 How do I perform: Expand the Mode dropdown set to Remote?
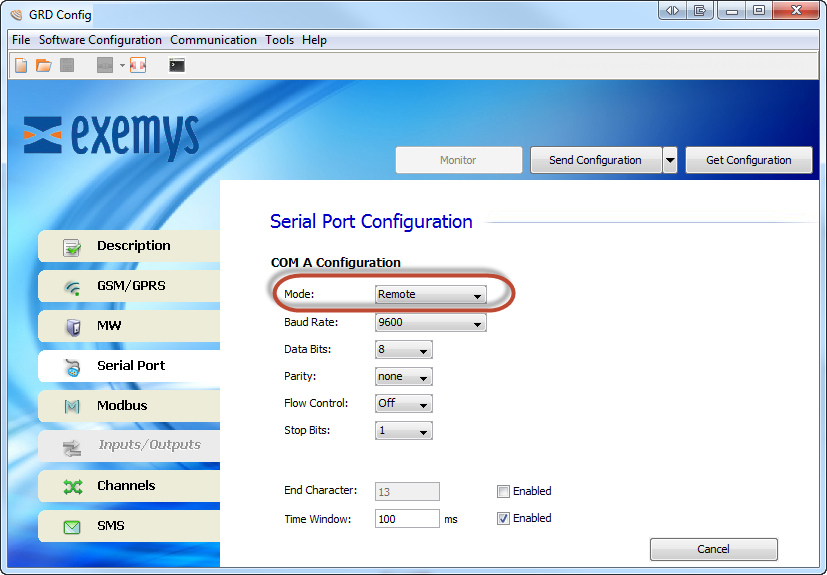coord(430,295)
